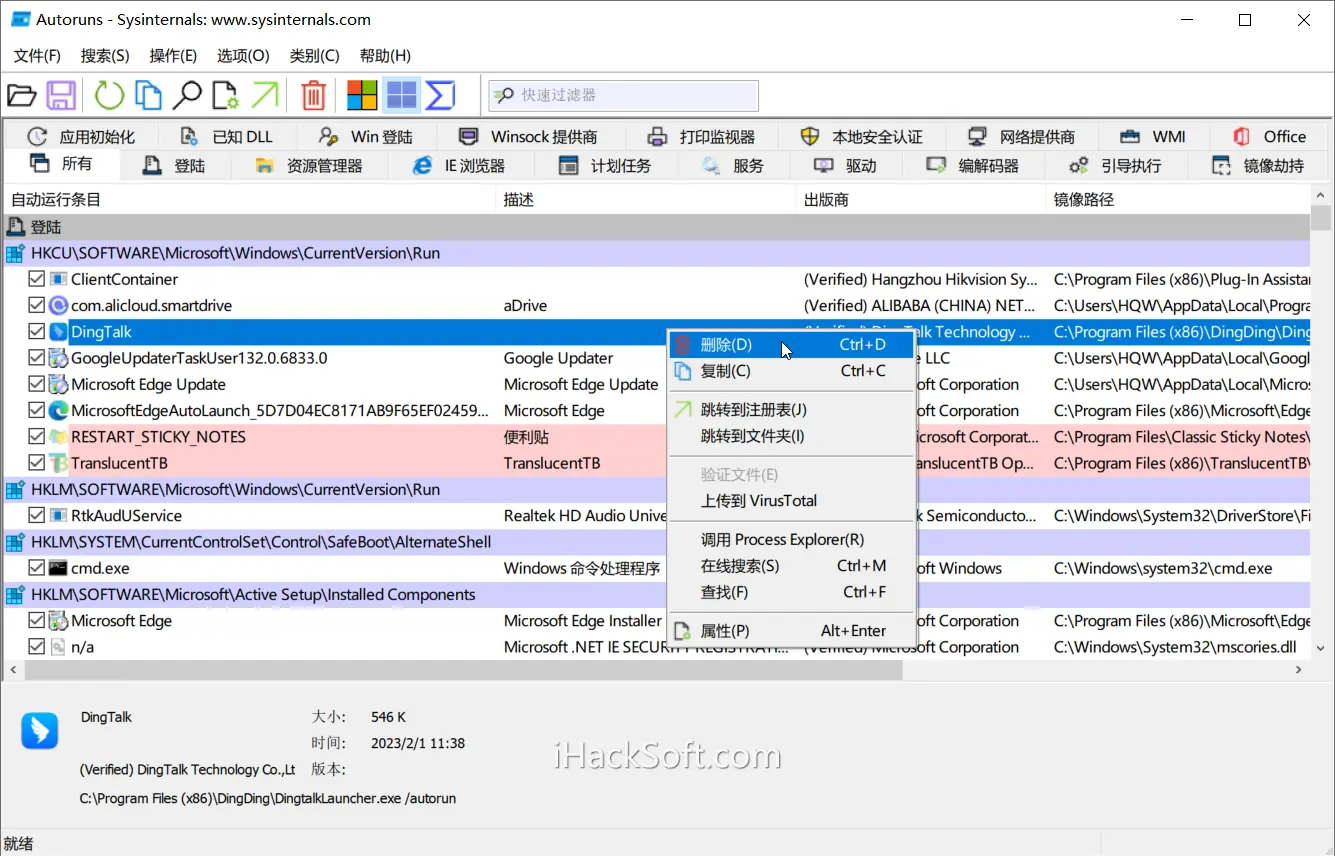Click the magnifier Find toolbar icon
Screen dimensions: 1335x856
187,96
